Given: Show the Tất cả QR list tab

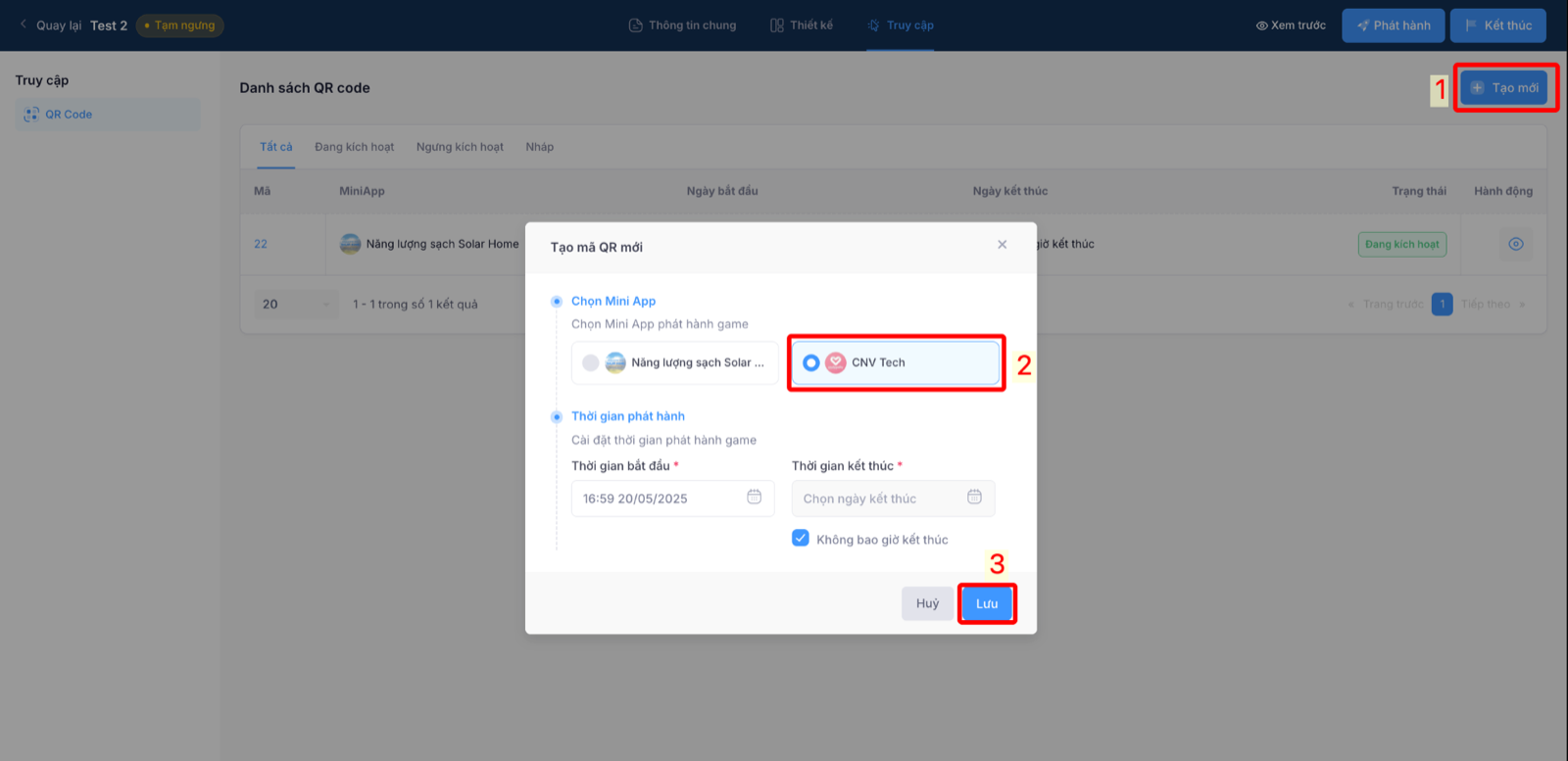Looking at the screenshot, I should pyautogui.click(x=276, y=147).
